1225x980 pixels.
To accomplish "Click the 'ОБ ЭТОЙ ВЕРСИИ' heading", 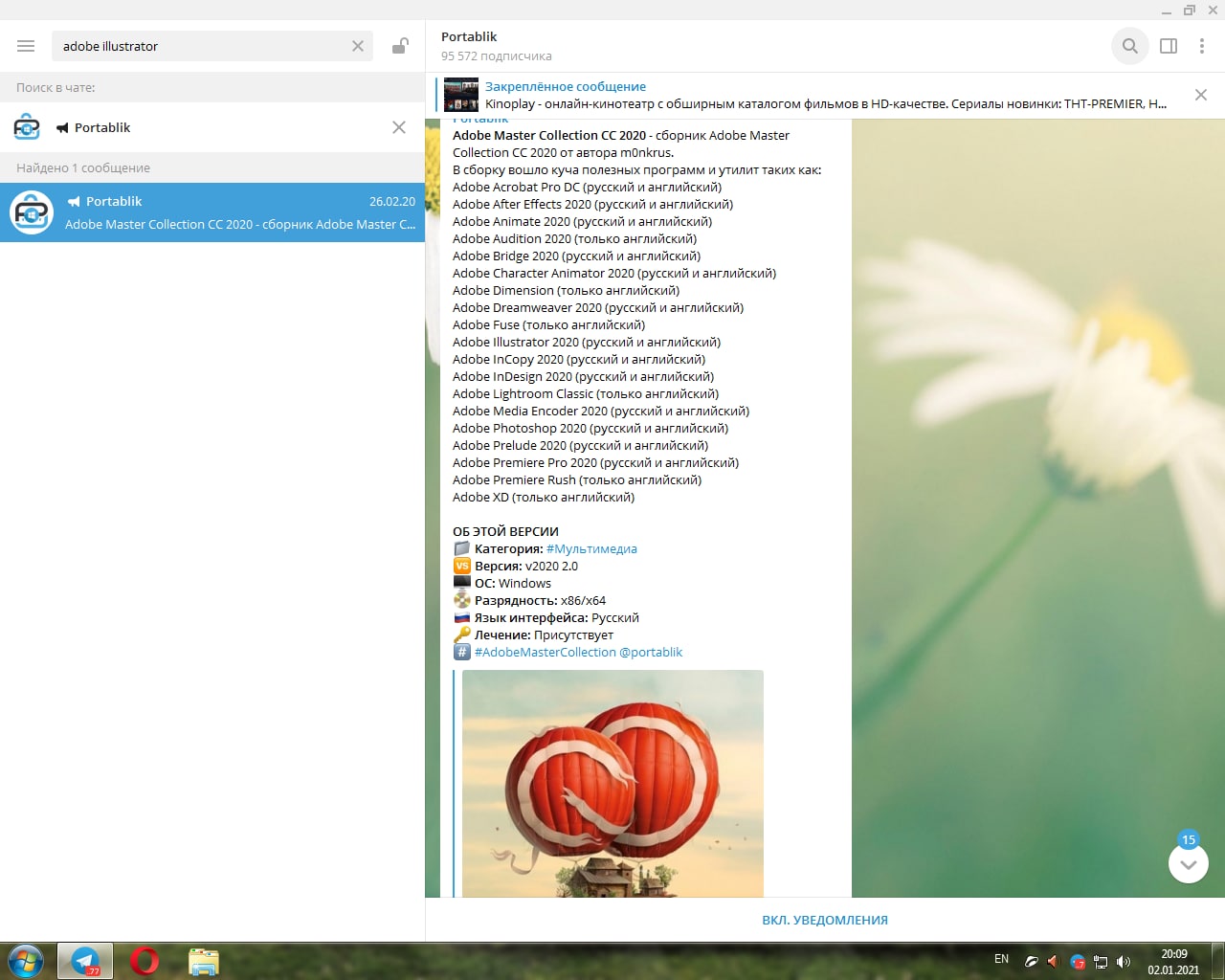I will (x=505, y=532).
